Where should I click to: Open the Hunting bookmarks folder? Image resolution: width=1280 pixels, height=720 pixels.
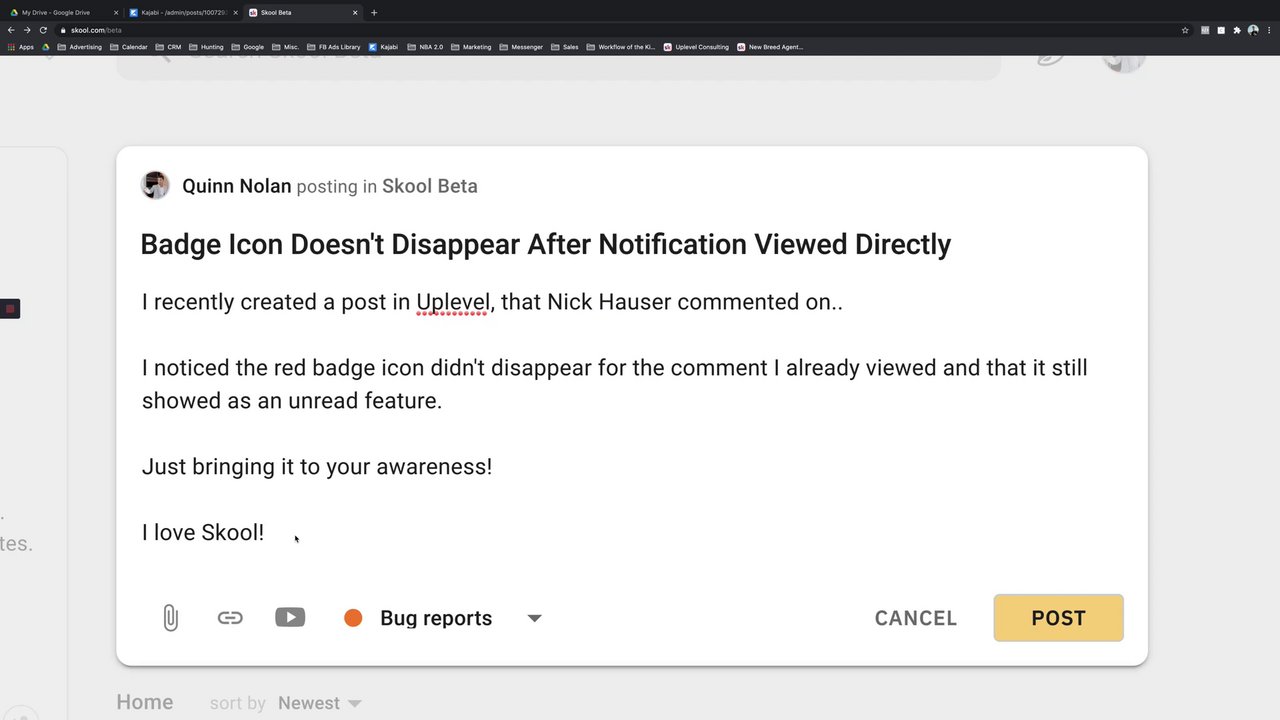coord(206,47)
